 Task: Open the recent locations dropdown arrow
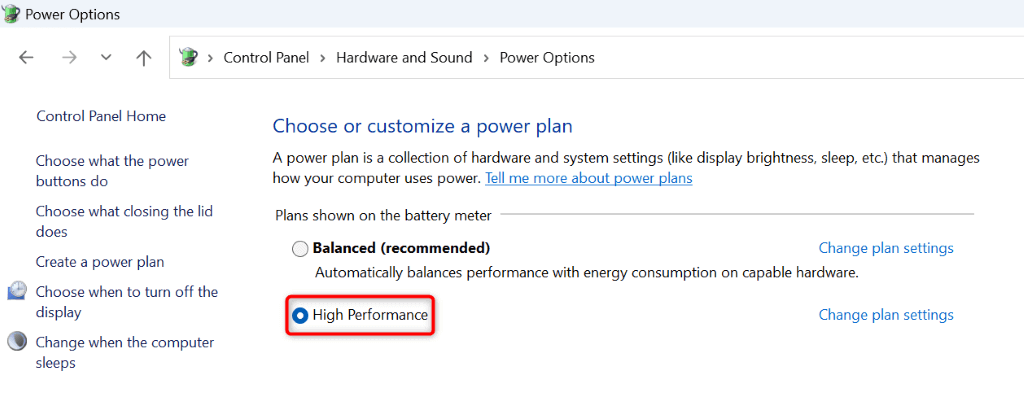(106, 58)
